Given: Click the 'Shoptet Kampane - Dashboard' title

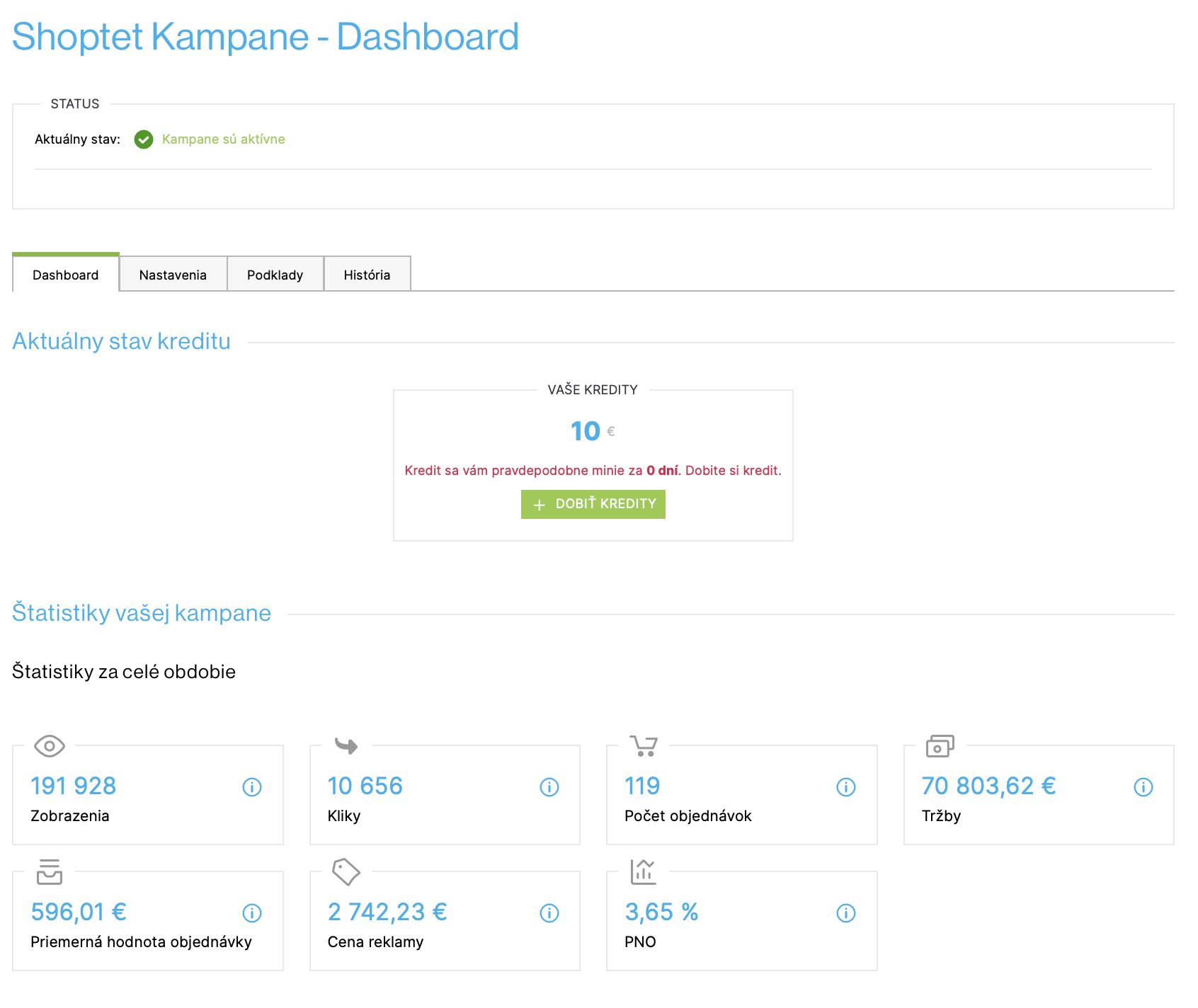Looking at the screenshot, I should (266, 37).
